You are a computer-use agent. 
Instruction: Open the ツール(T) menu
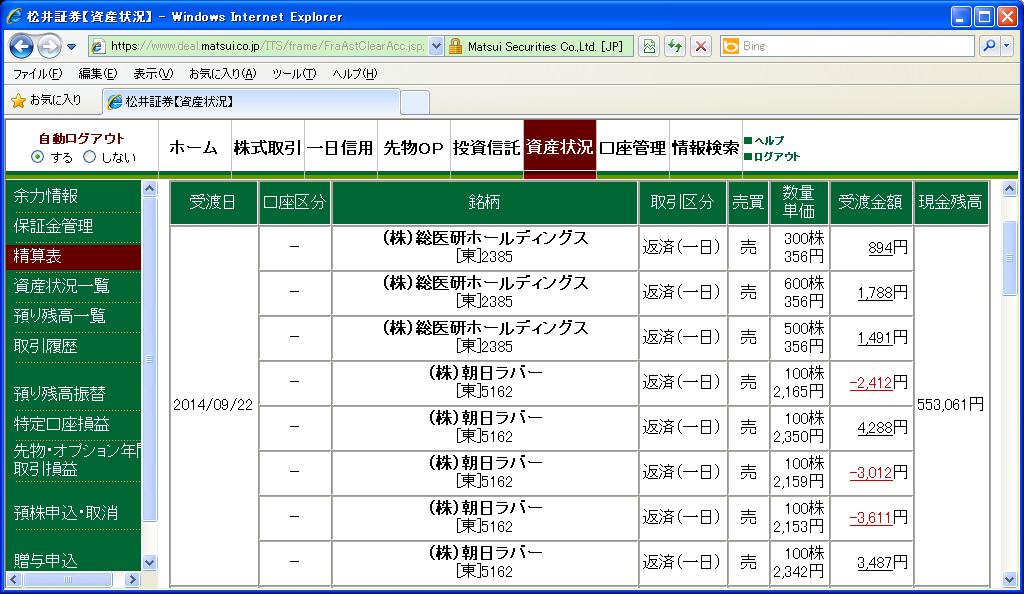[x=294, y=74]
